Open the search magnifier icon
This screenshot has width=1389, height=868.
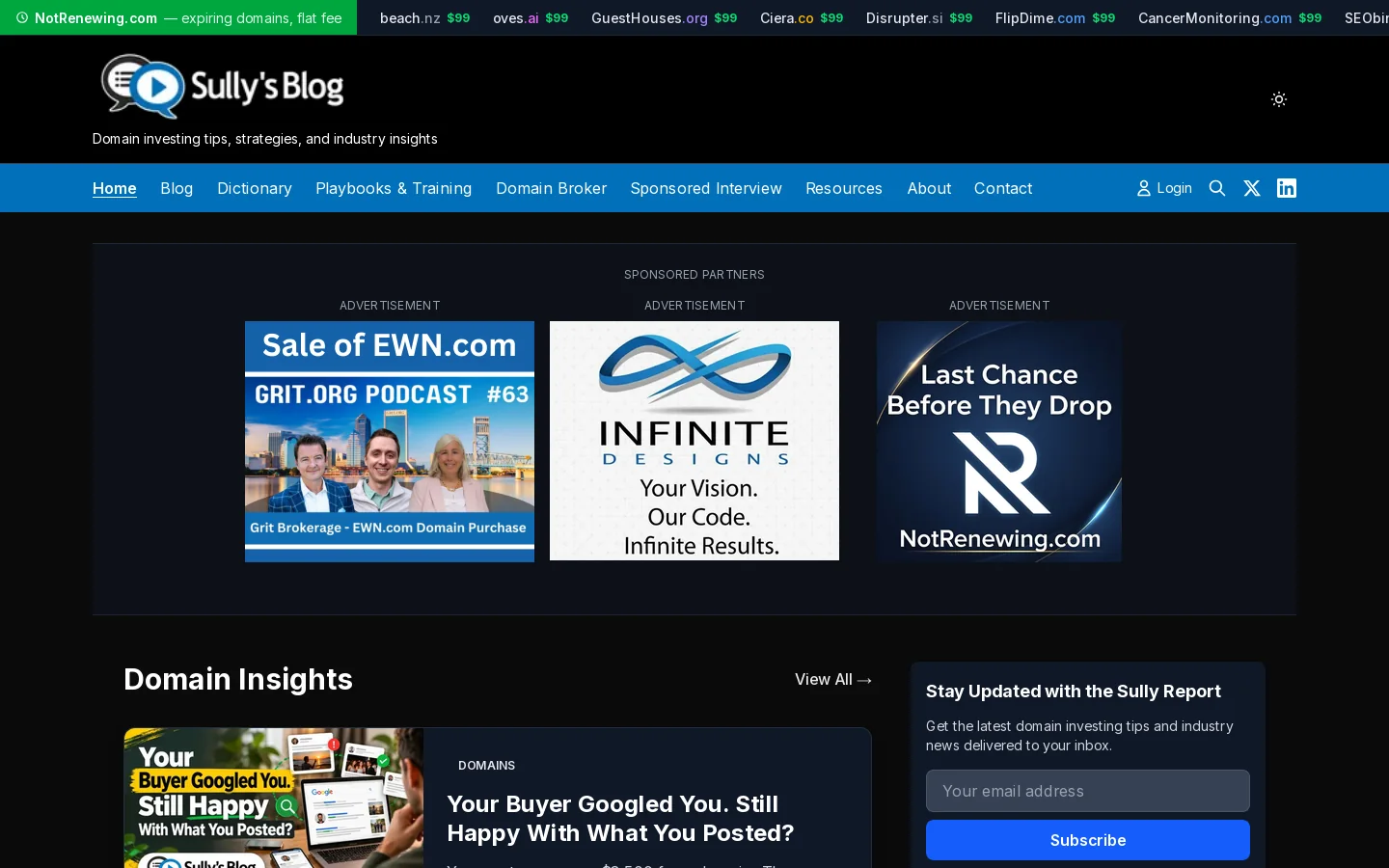[1217, 188]
